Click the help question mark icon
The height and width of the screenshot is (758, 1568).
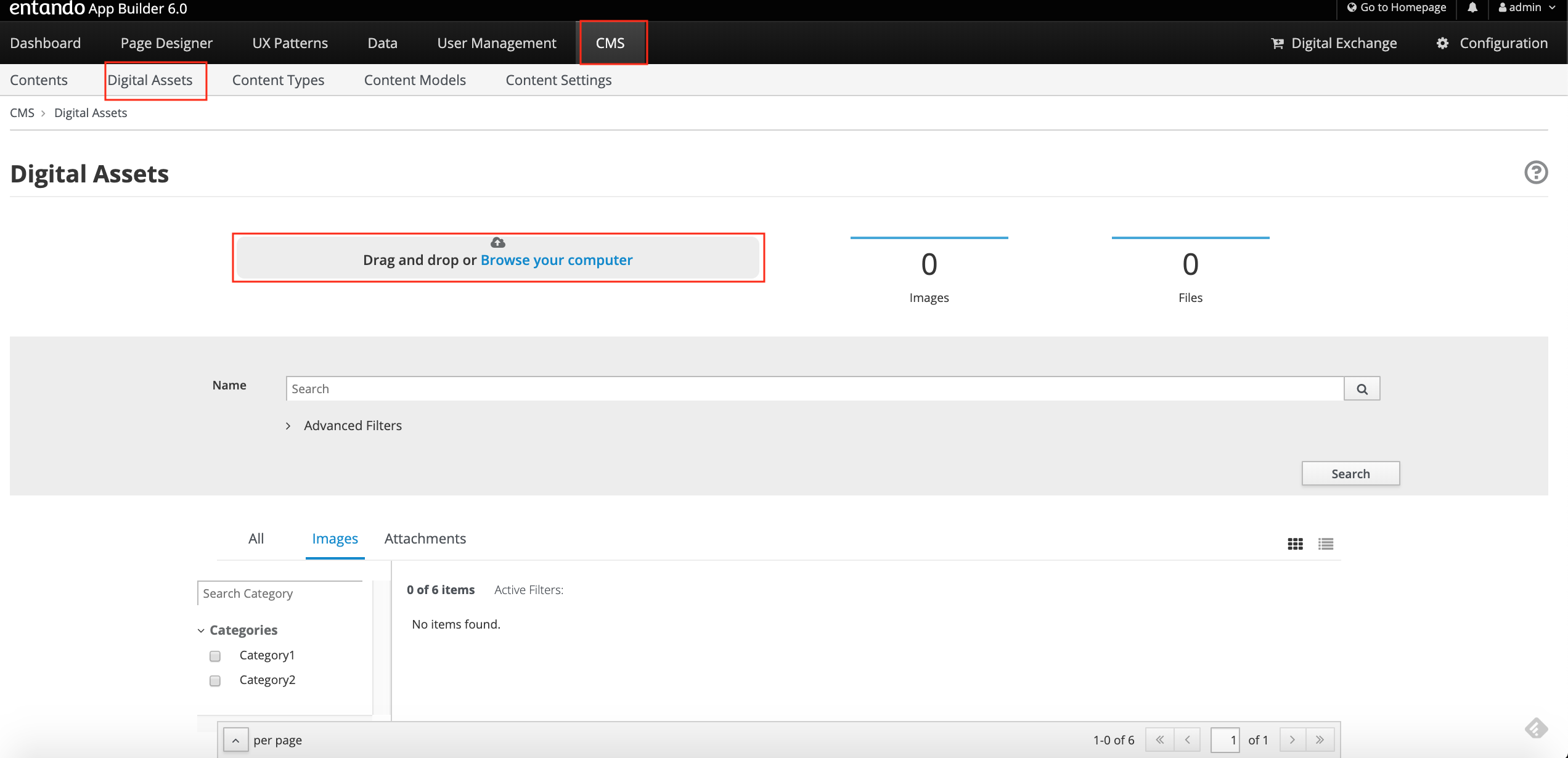click(1535, 173)
